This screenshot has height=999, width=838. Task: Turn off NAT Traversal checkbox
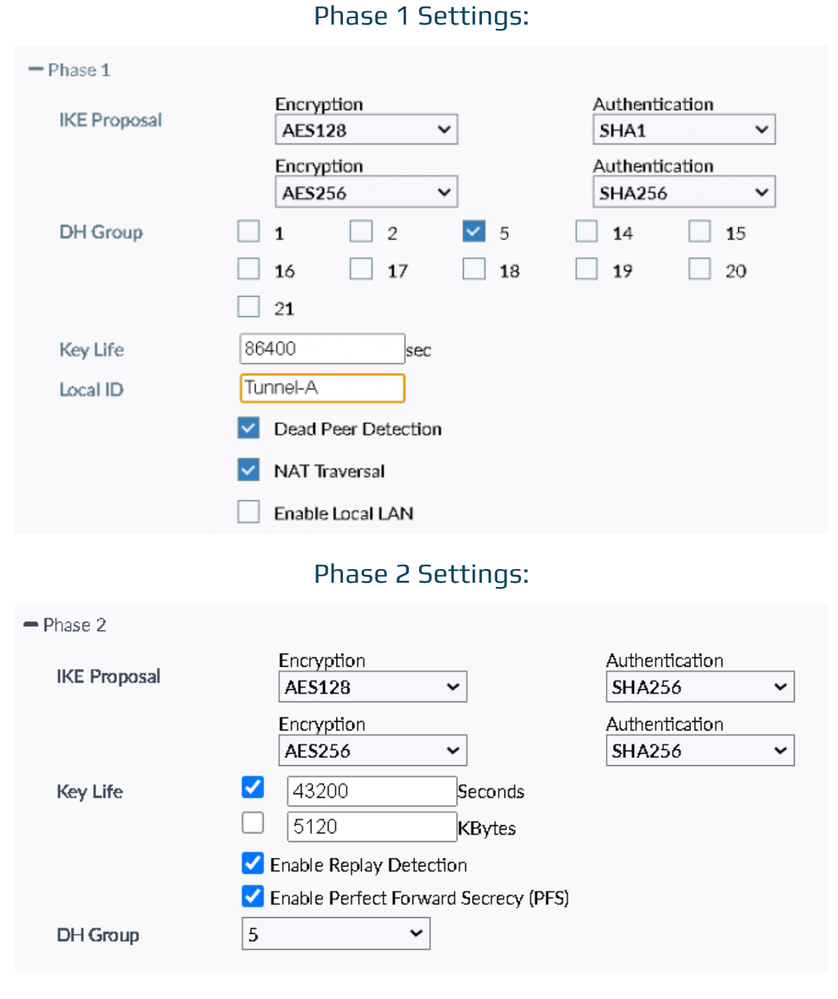coord(248,470)
